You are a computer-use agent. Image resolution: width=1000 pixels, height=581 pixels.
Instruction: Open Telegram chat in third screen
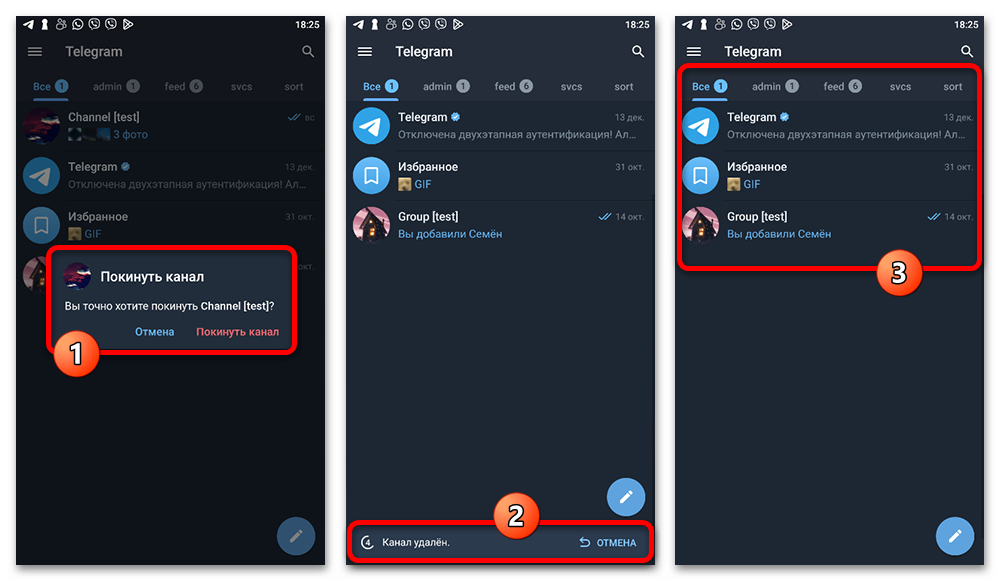click(829, 126)
